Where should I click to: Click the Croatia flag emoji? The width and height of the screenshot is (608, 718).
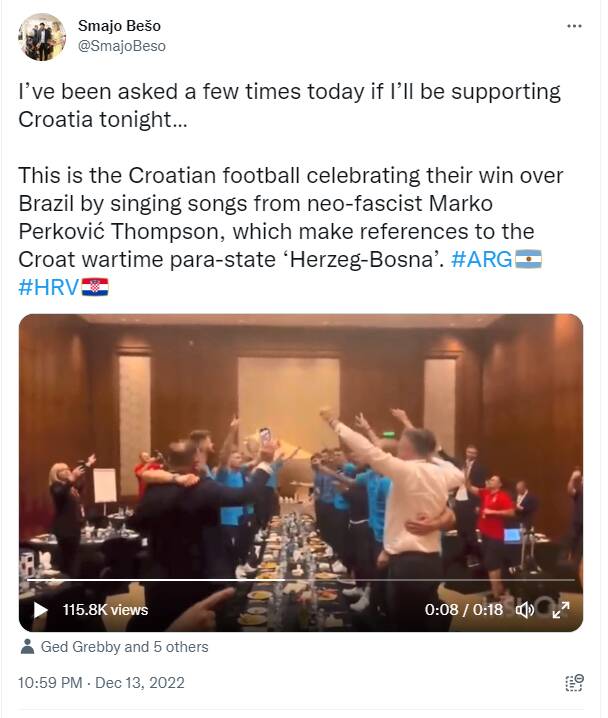pos(95,288)
